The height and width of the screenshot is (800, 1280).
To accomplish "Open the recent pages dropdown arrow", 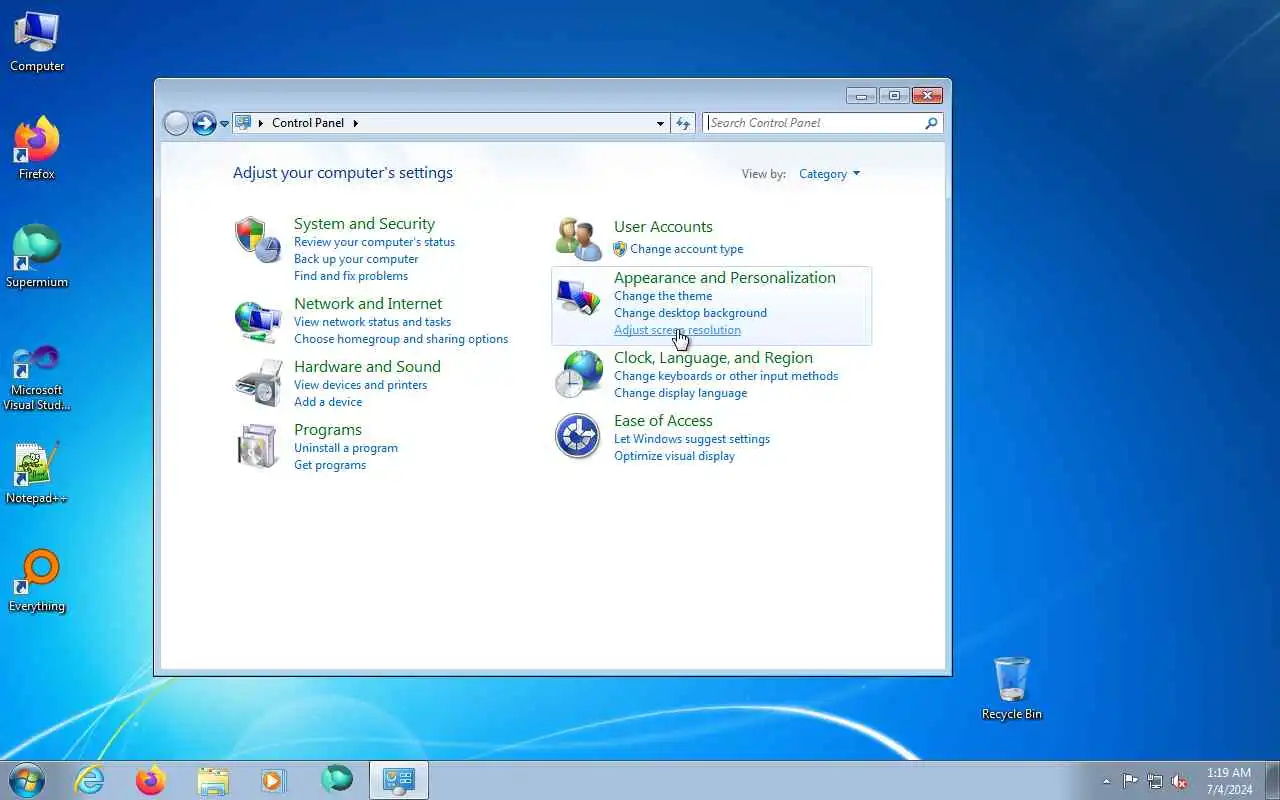I will tap(224, 124).
